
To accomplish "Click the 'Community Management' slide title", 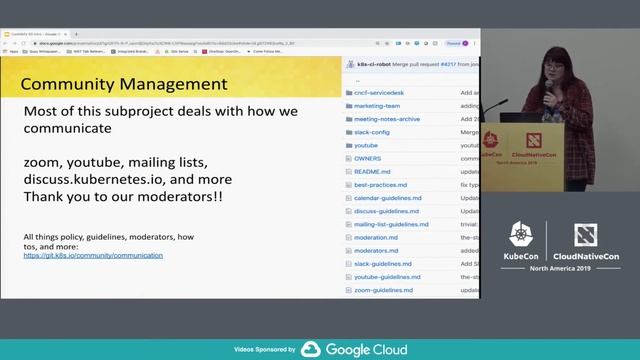I will tap(124, 84).
